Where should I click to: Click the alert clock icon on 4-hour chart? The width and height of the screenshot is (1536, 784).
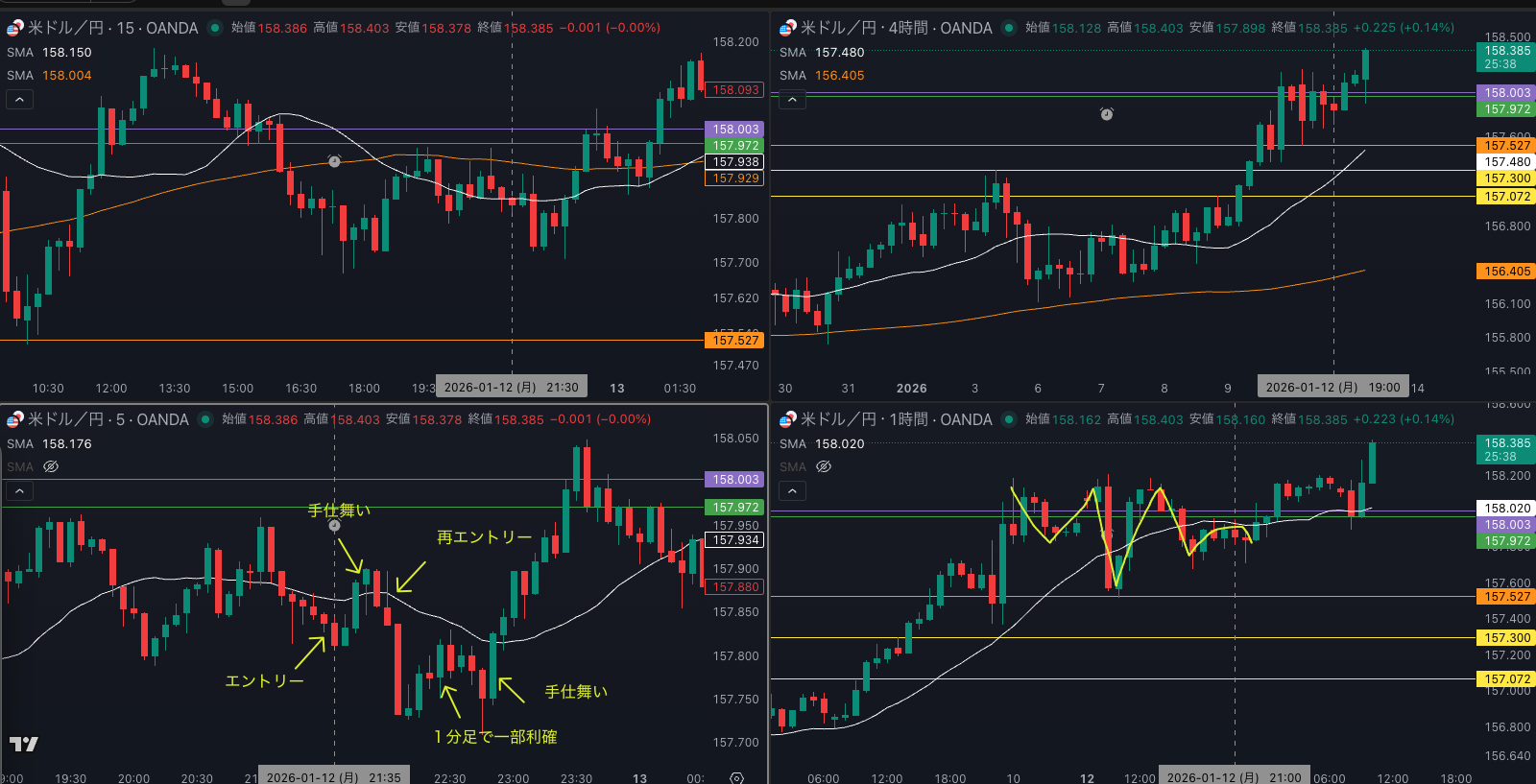[x=1106, y=114]
